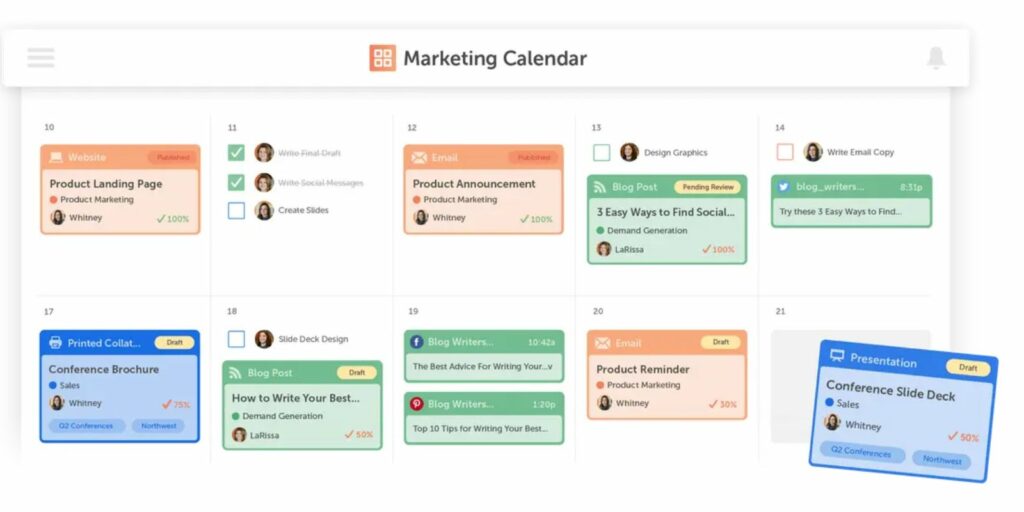Screen dimensions: 1024x512
Task: Check the Write Email Copy checkbox
Action: coord(785,152)
